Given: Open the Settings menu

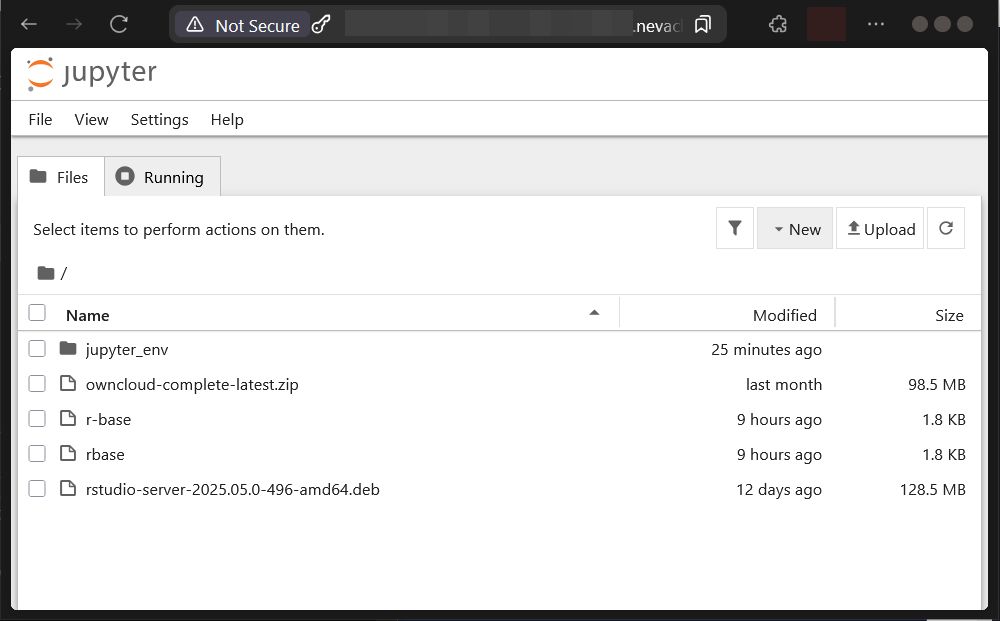Looking at the screenshot, I should coord(159,120).
